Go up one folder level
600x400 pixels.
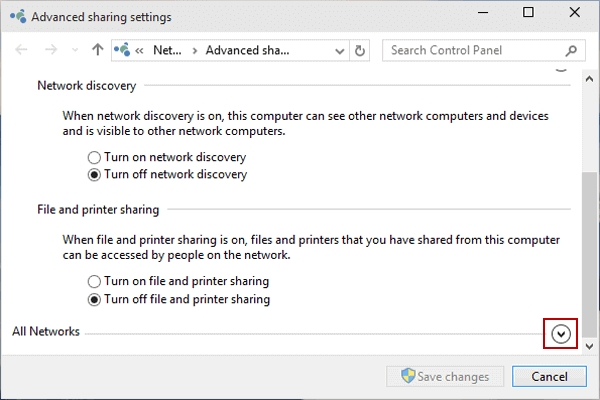click(x=97, y=49)
